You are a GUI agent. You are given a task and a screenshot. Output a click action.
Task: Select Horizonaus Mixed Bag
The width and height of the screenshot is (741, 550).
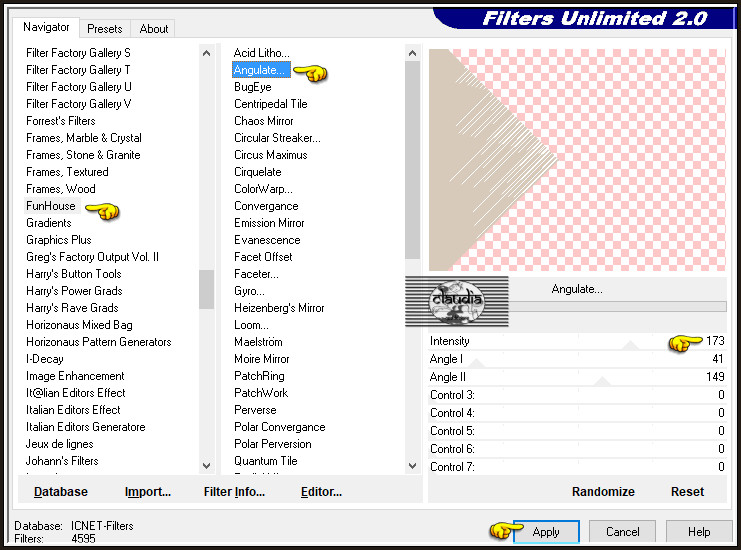(79, 325)
